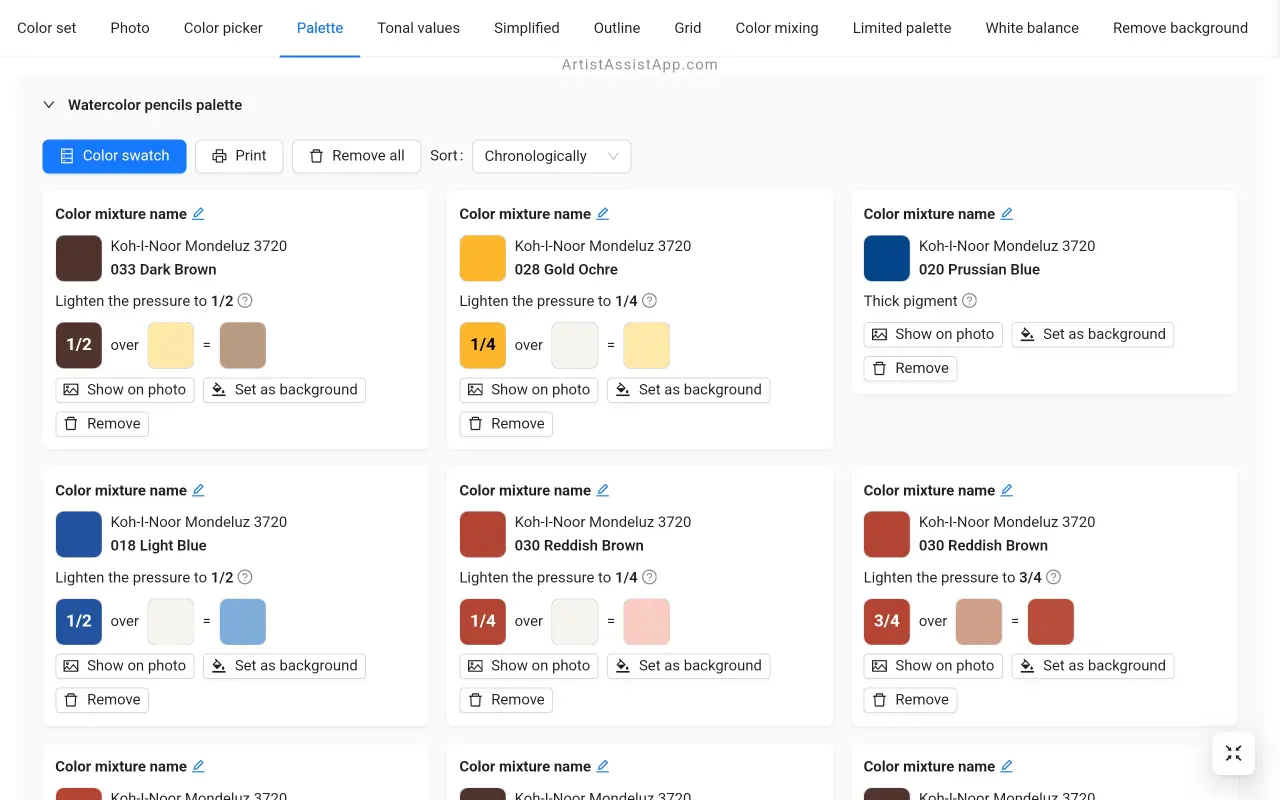Click the light blue result swatch
Image resolution: width=1280 pixels, height=800 pixels.
[243, 622]
